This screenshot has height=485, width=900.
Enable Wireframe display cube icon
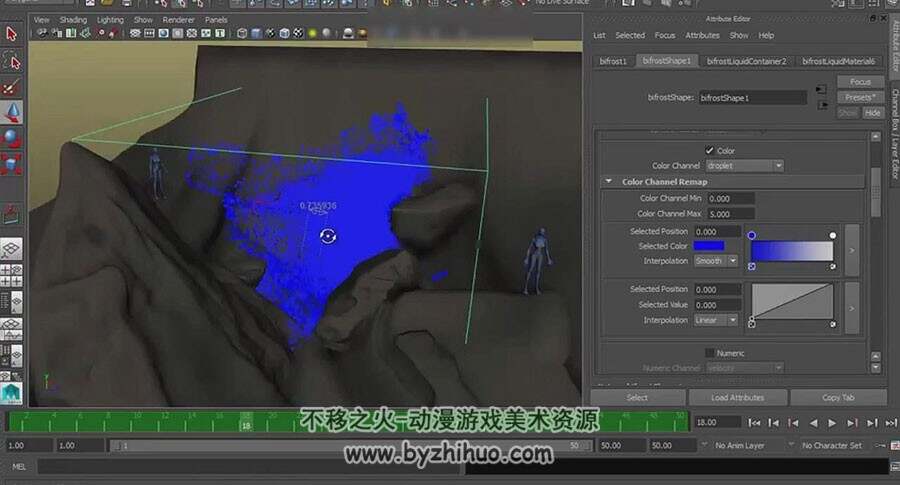(x=242, y=33)
